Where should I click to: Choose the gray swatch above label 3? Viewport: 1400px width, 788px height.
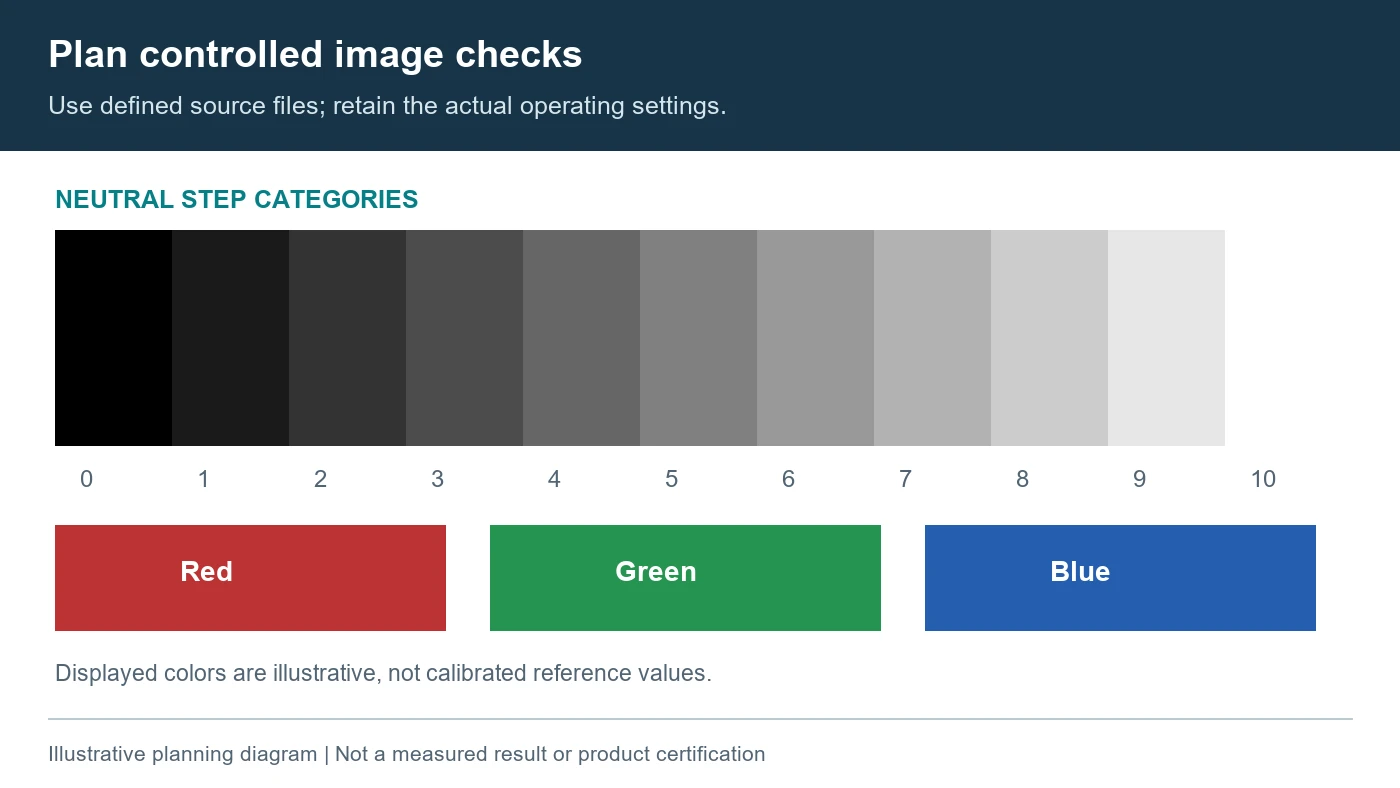(x=464, y=338)
